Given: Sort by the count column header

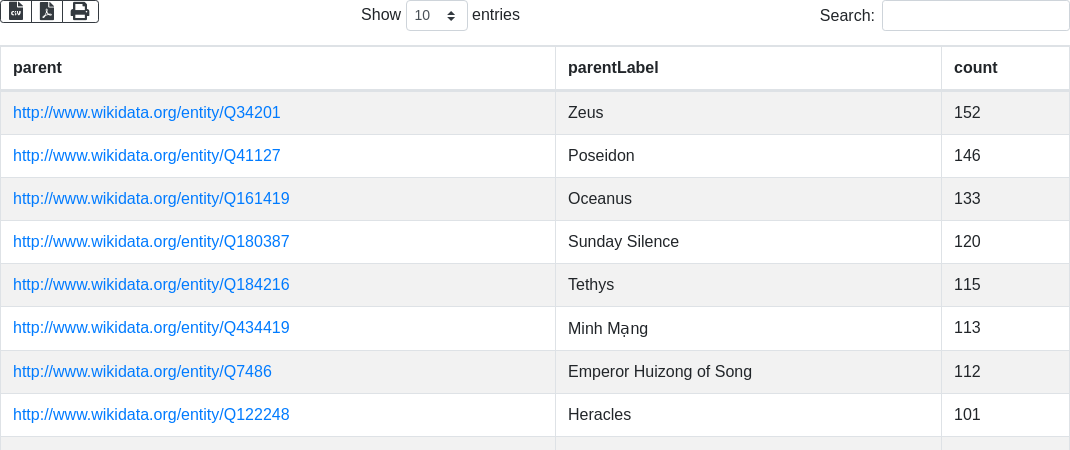Looking at the screenshot, I should point(975,68).
